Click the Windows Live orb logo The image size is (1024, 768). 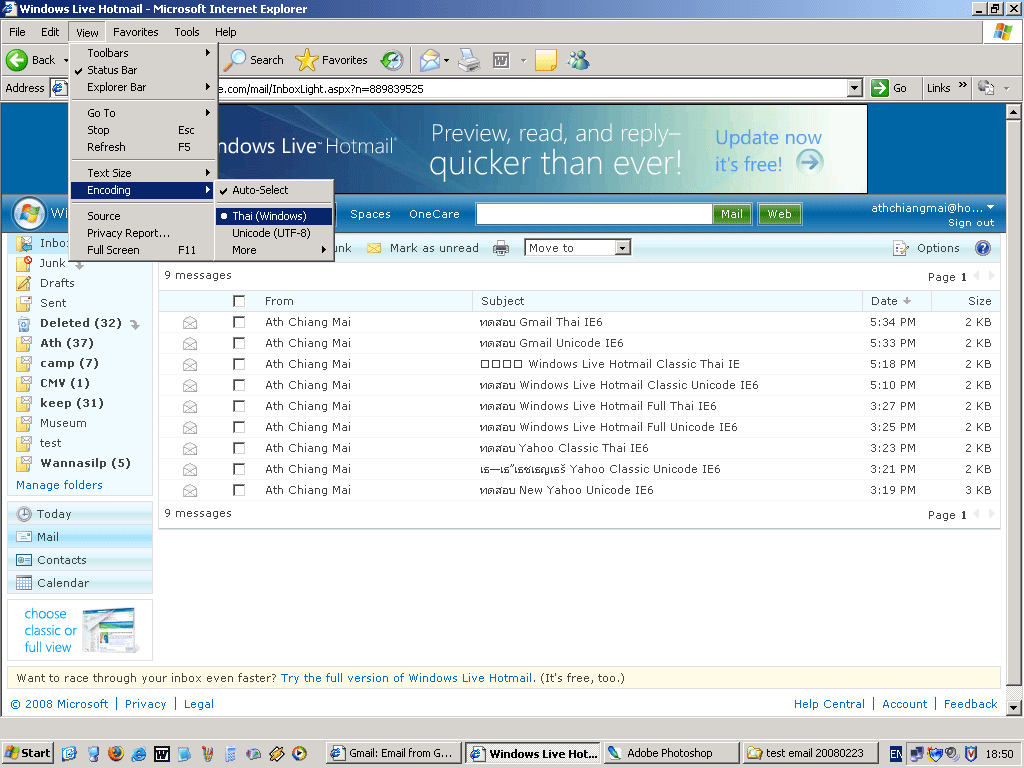29,213
